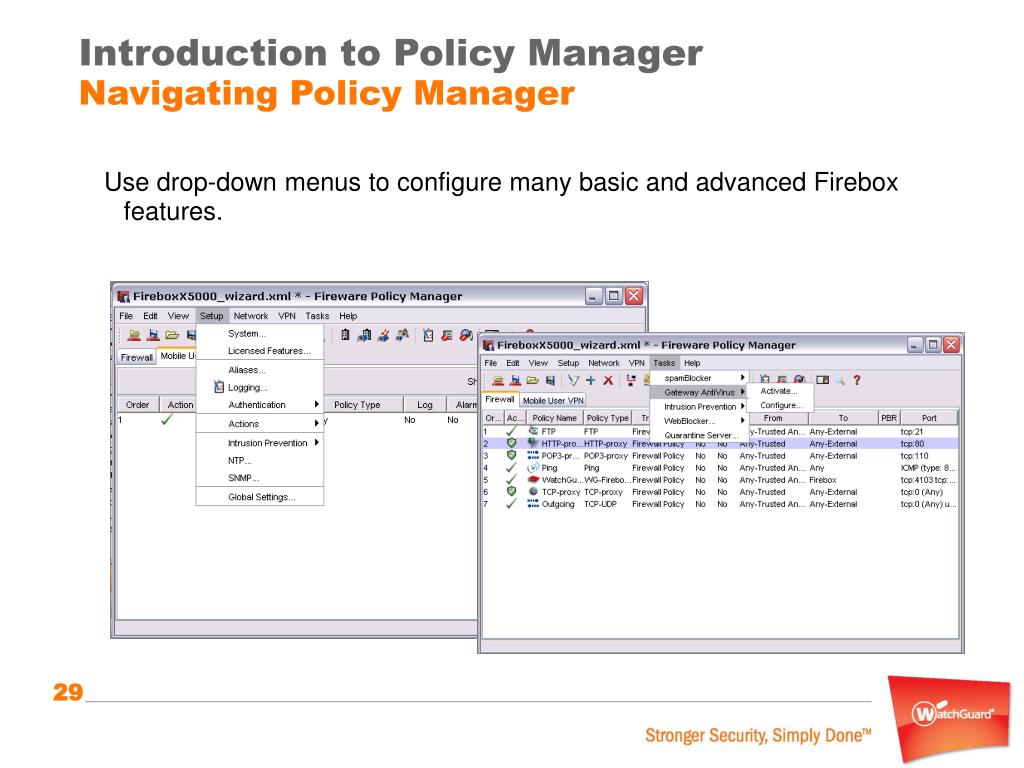Sort by the Policy Name column header
The height and width of the screenshot is (768, 1024).
(554, 418)
